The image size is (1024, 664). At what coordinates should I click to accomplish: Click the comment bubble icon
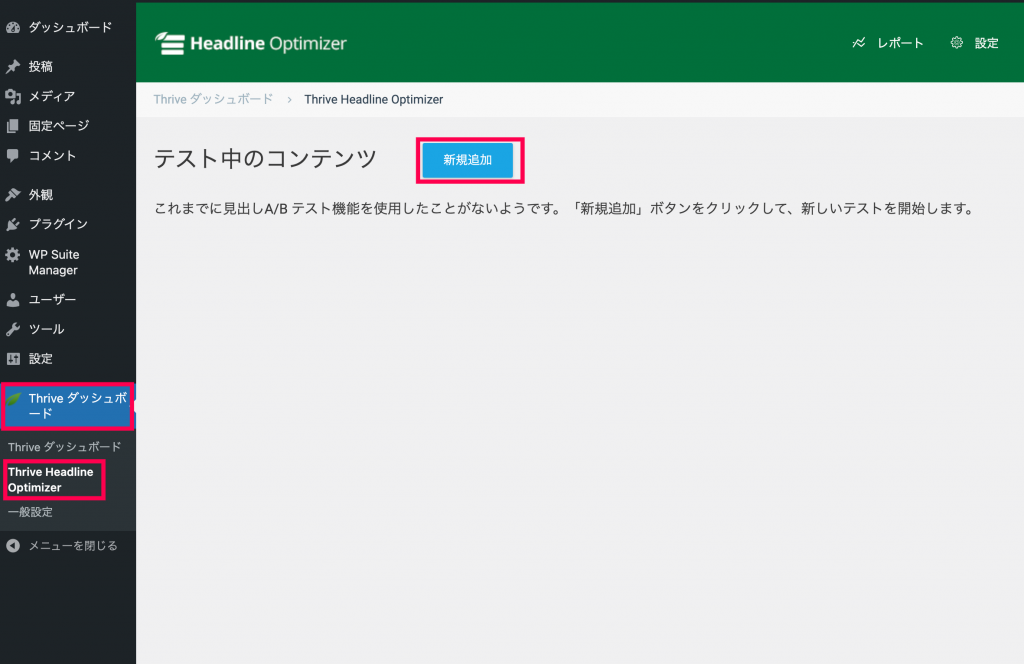[x=13, y=155]
